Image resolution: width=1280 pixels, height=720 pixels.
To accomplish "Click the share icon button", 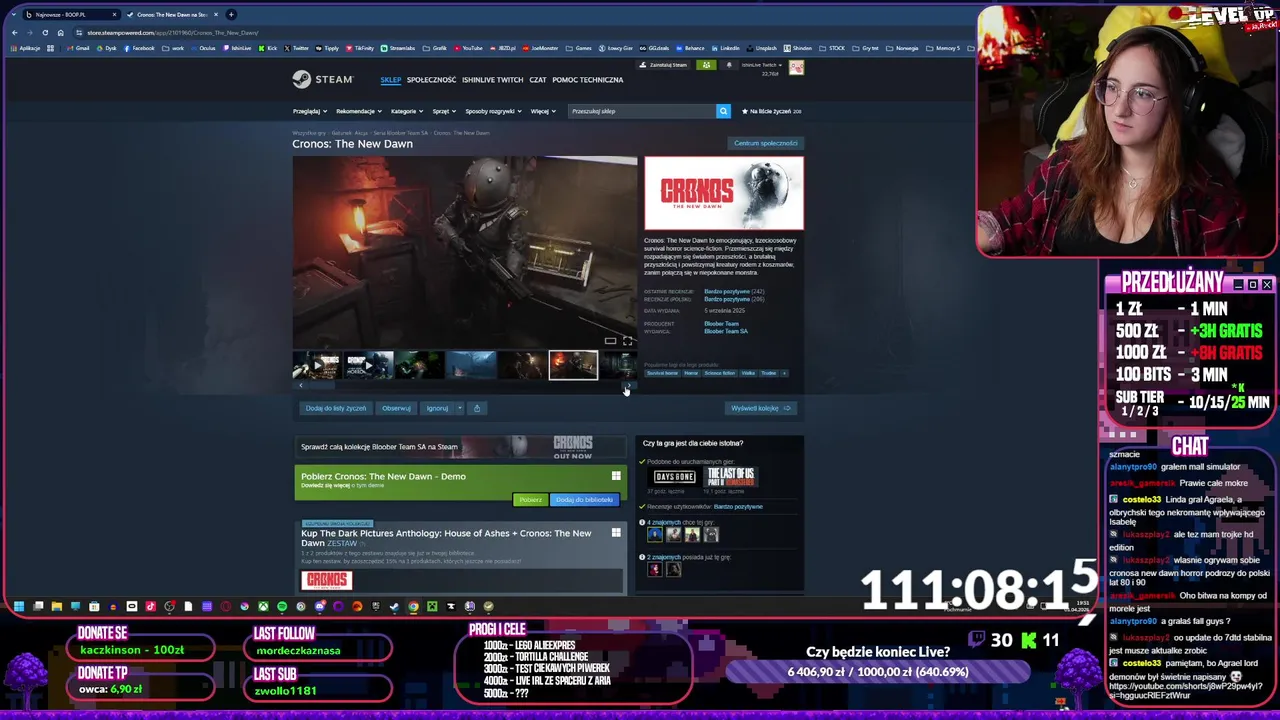I will 477,408.
